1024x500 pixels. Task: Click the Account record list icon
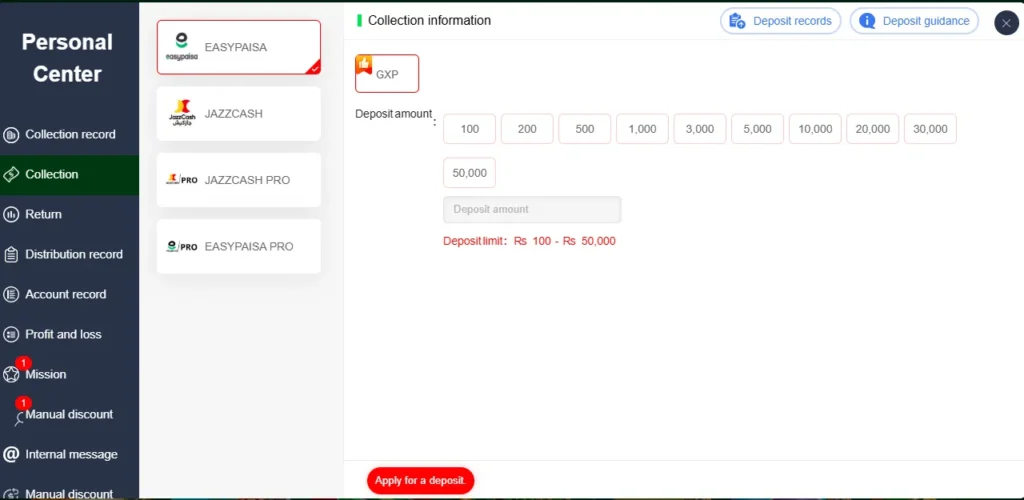pos(11,294)
